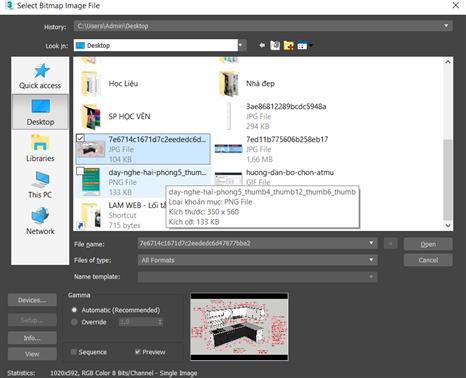
Task: Open Network in the places sidebar
Action: (x=40, y=221)
